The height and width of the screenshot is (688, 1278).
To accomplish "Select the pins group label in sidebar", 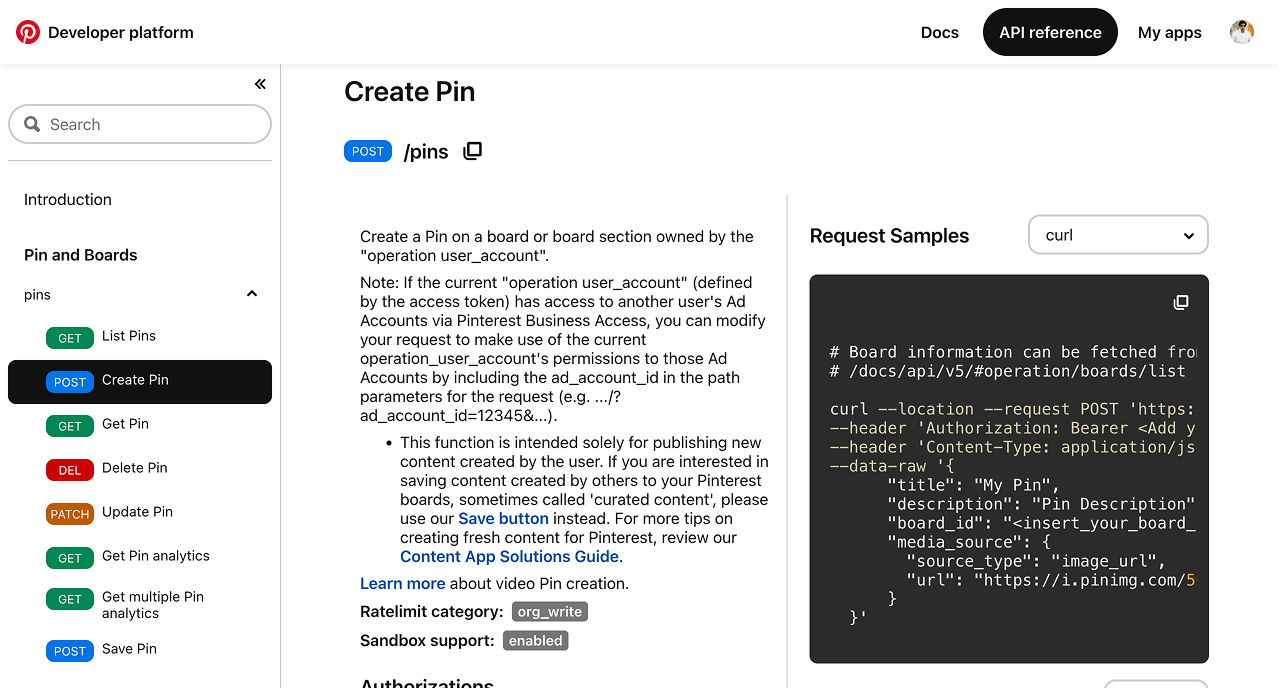I will point(37,295).
